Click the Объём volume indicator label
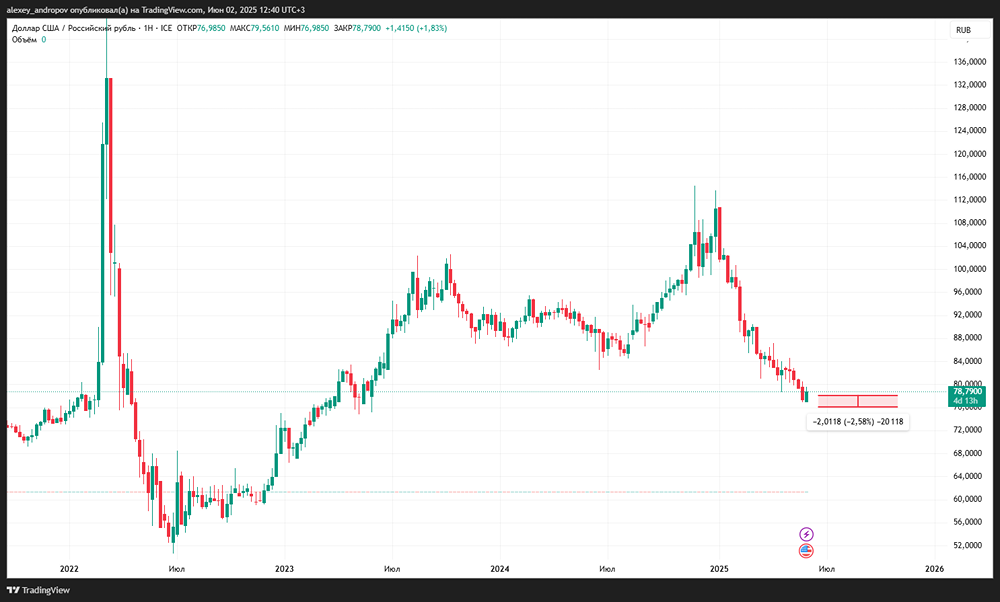The height and width of the screenshot is (602, 1000). (25, 40)
